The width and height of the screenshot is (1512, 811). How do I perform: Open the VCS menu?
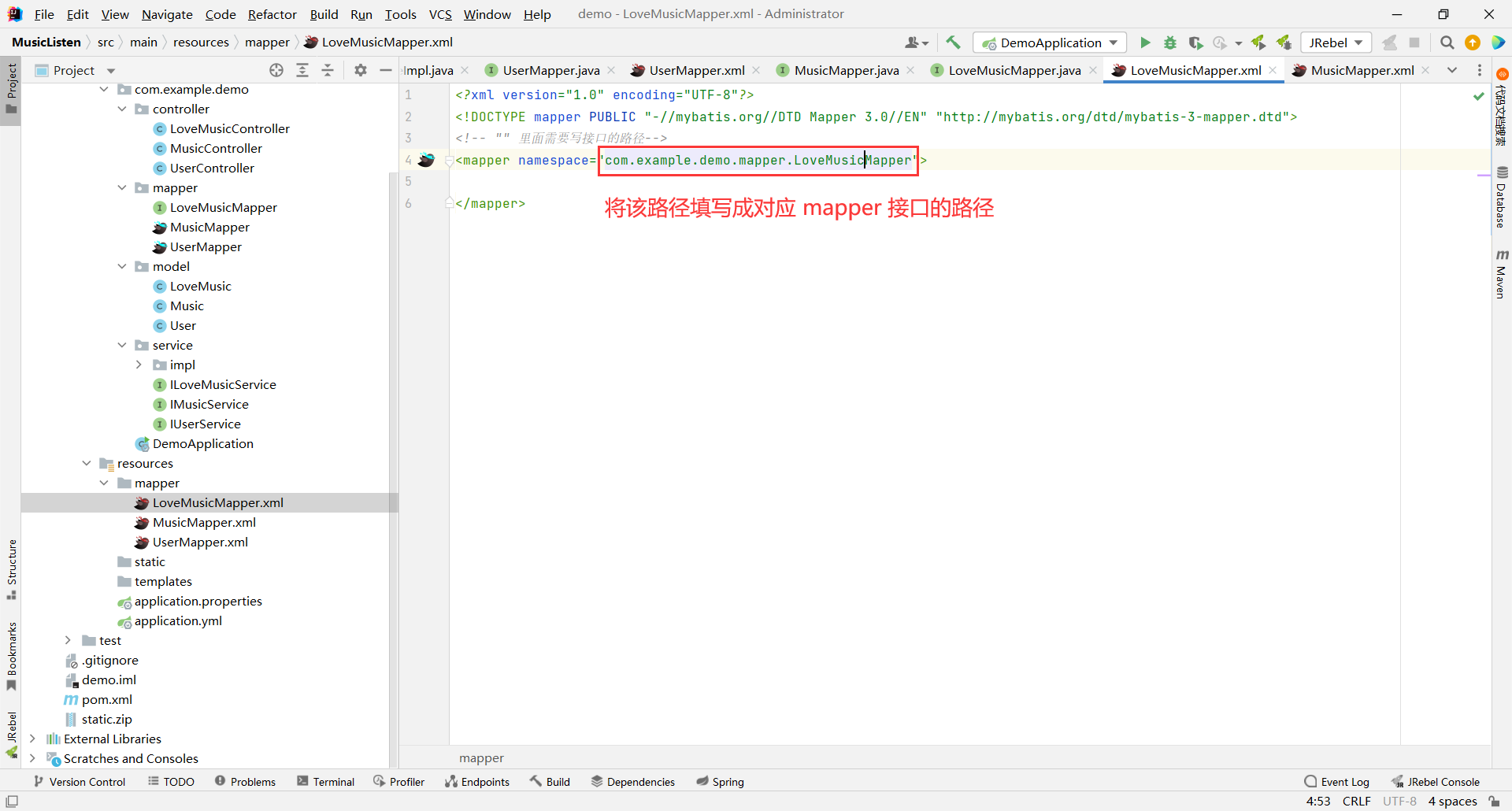tap(440, 14)
